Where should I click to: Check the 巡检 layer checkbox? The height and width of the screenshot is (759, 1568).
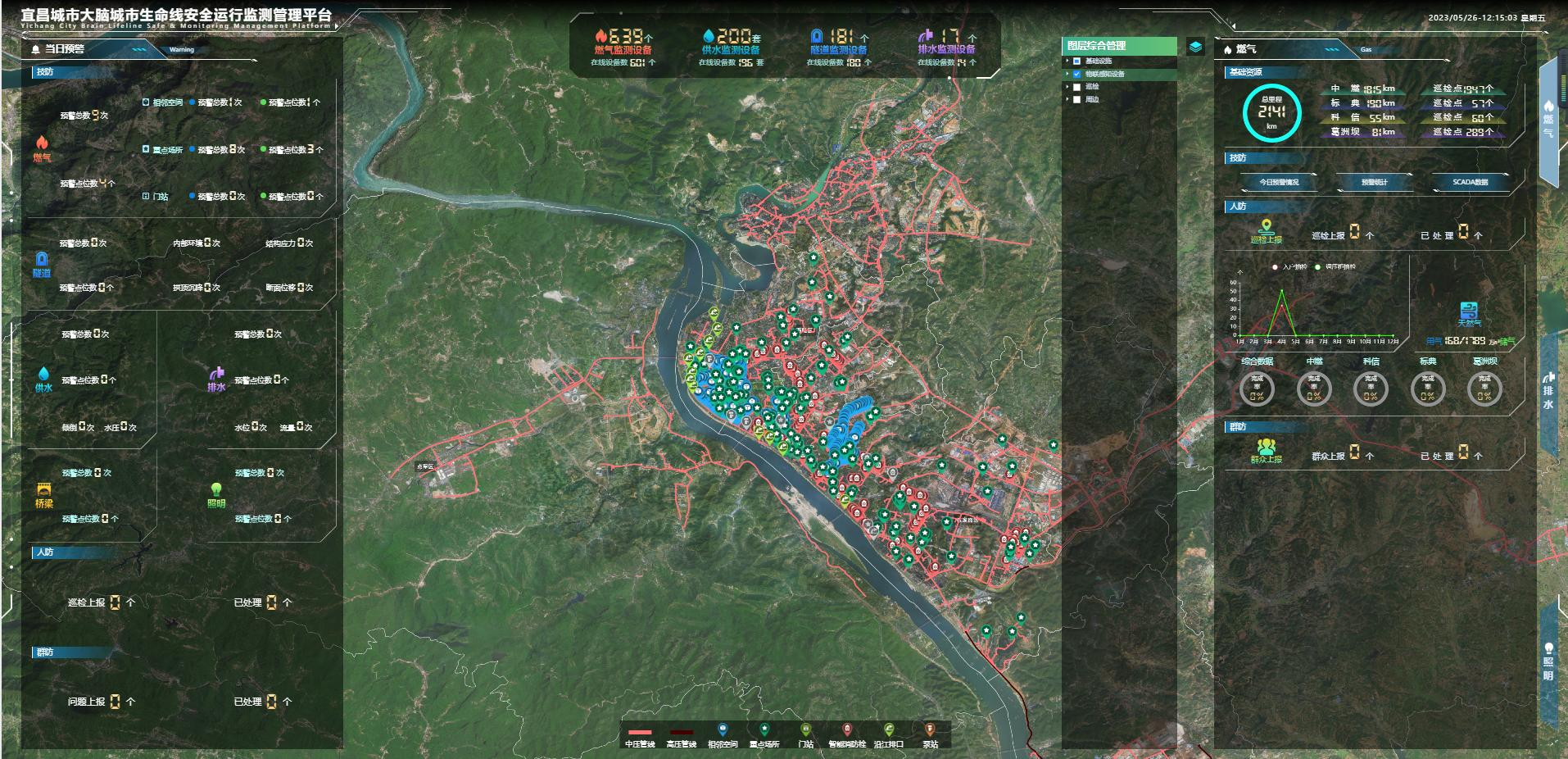click(x=1077, y=87)
